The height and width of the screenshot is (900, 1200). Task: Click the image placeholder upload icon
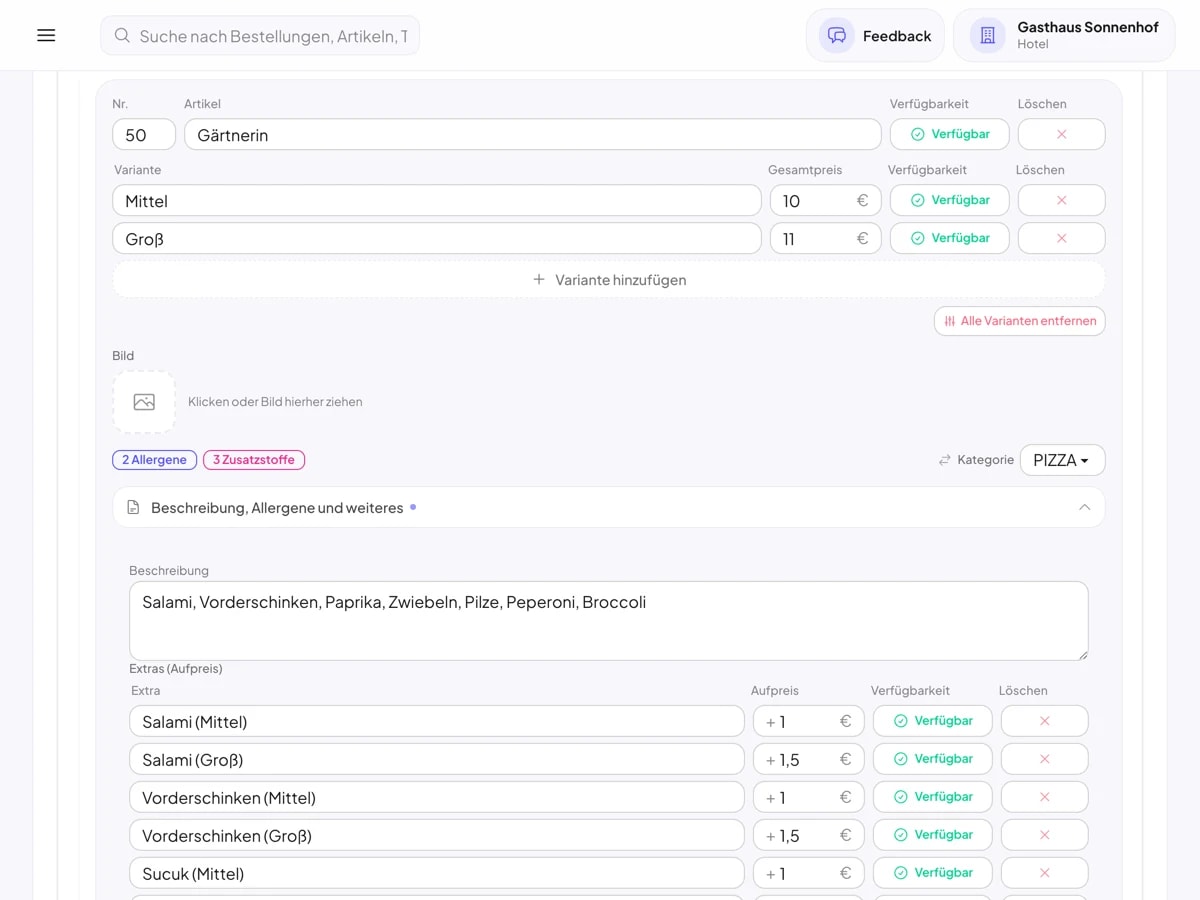pos(144,402)
